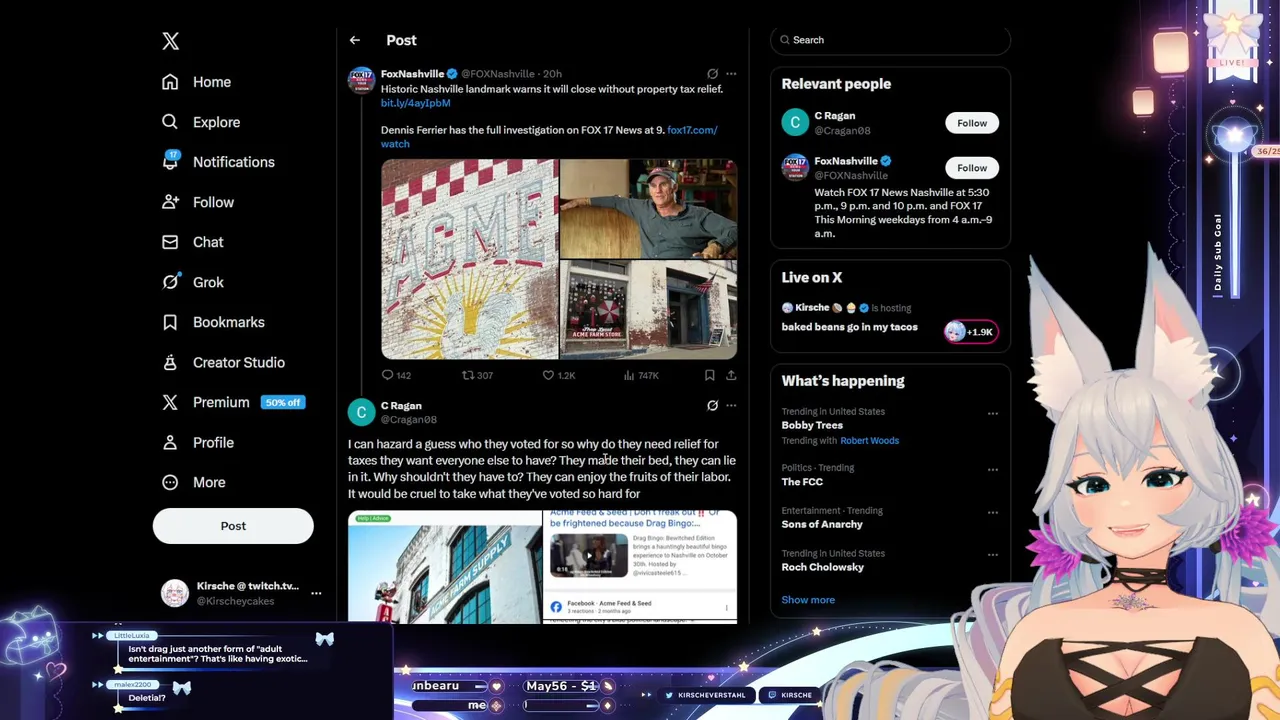Open the Drag Bingo screenshot image
Viewport: 1280px width, 720px height.
click(640, 567)
